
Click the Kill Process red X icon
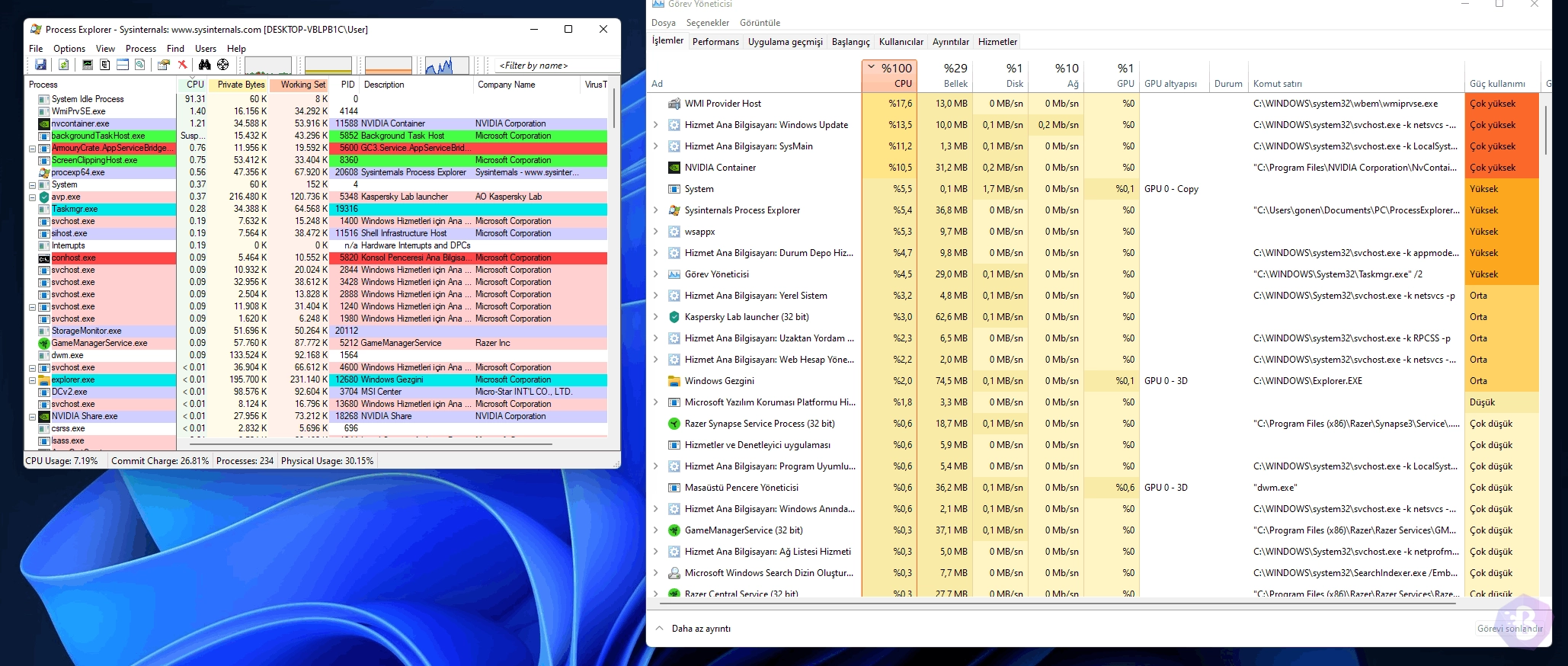182,66
